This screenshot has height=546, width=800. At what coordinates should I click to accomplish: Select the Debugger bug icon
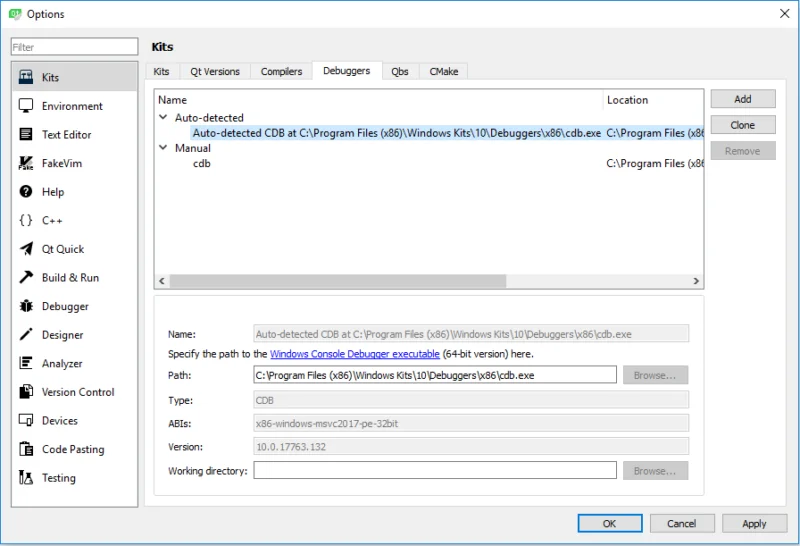pos(26,306)
